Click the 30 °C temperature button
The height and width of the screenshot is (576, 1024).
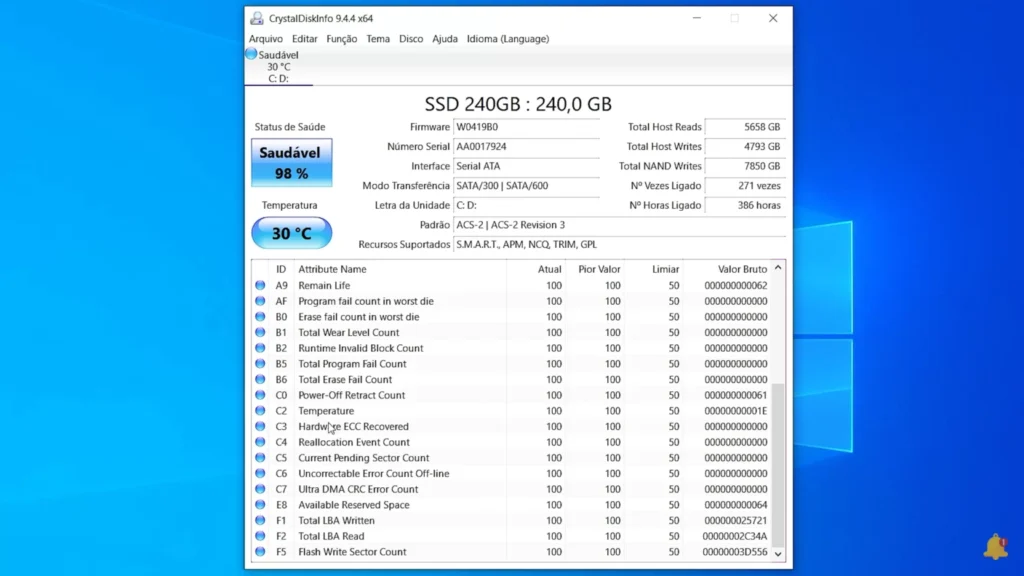291,234
